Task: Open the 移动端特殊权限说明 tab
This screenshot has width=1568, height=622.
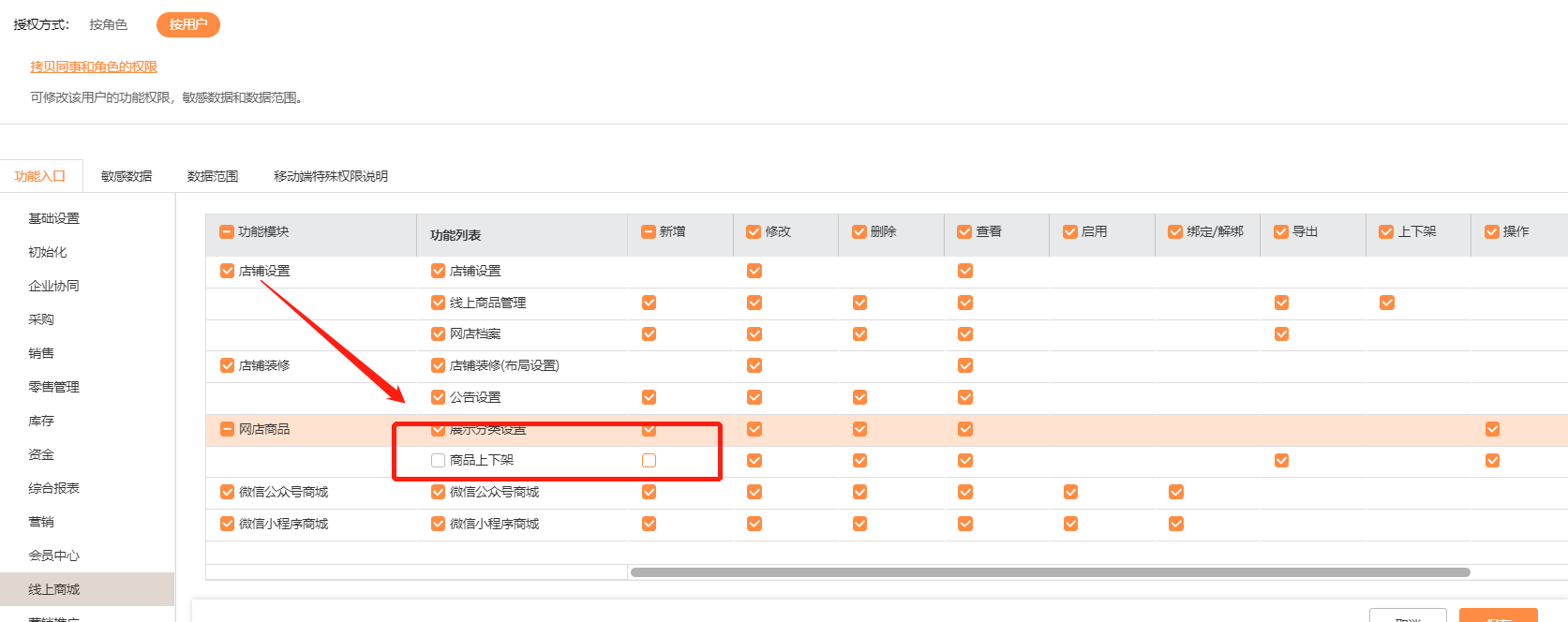Action: point(330,176)
